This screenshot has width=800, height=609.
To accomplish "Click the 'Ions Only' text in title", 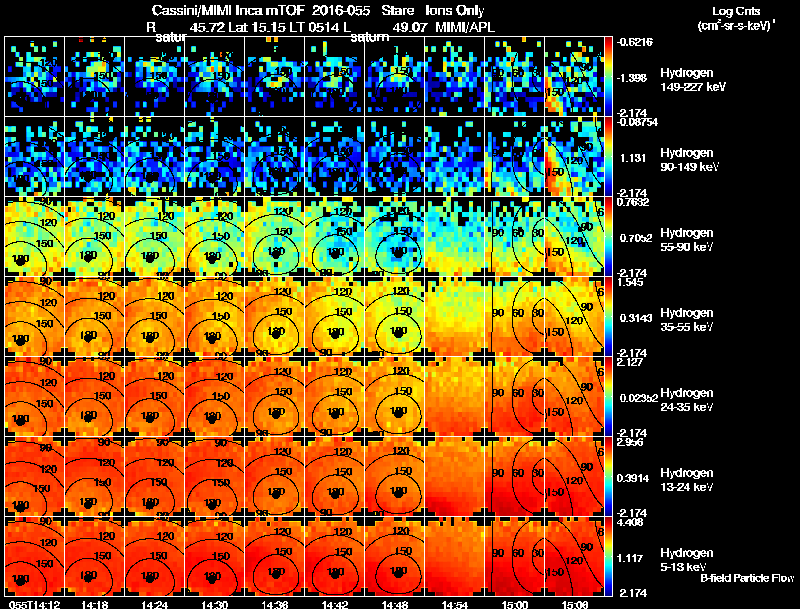I will [x=455, y=11].
